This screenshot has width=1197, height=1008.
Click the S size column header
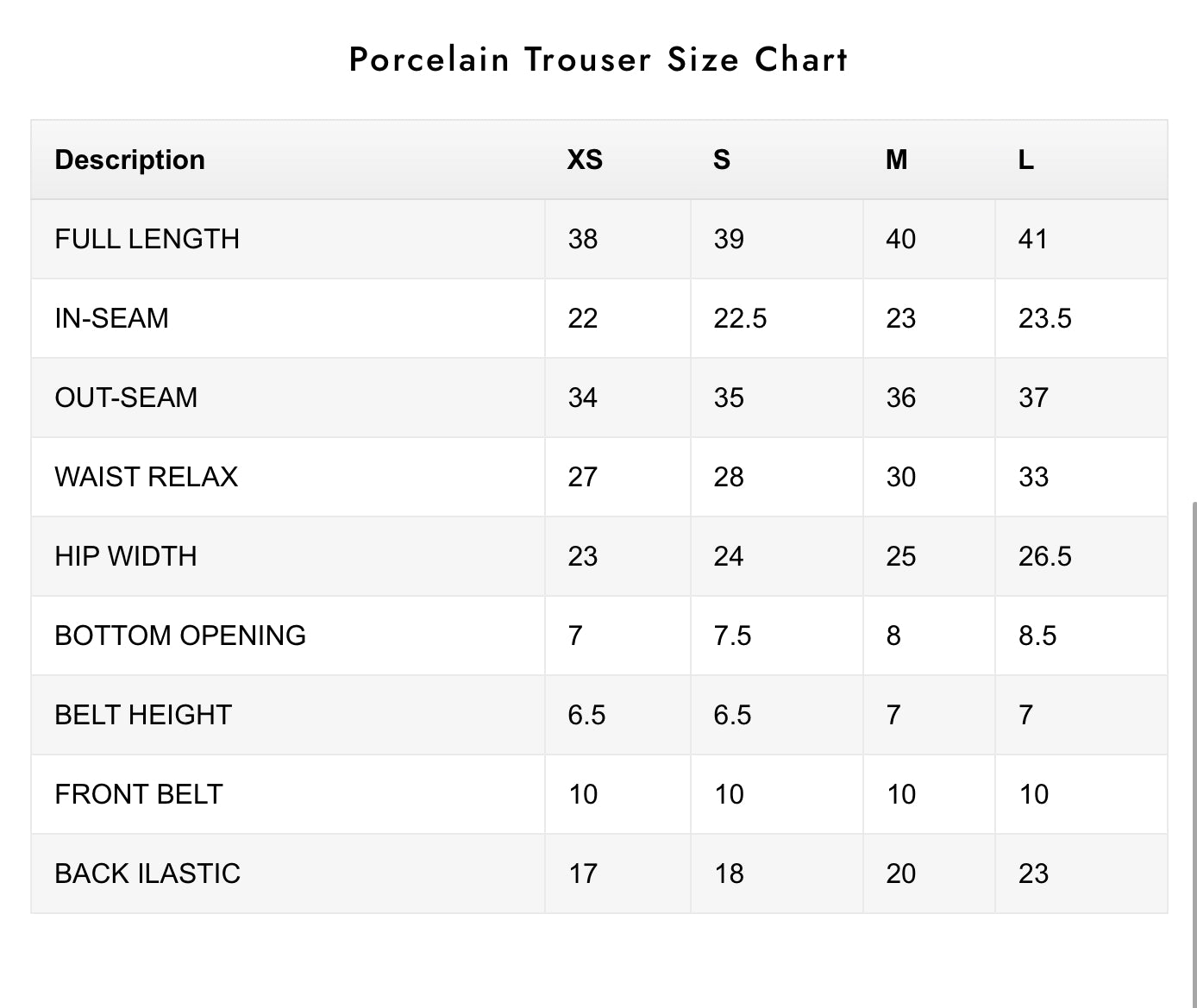click(722, 160)
